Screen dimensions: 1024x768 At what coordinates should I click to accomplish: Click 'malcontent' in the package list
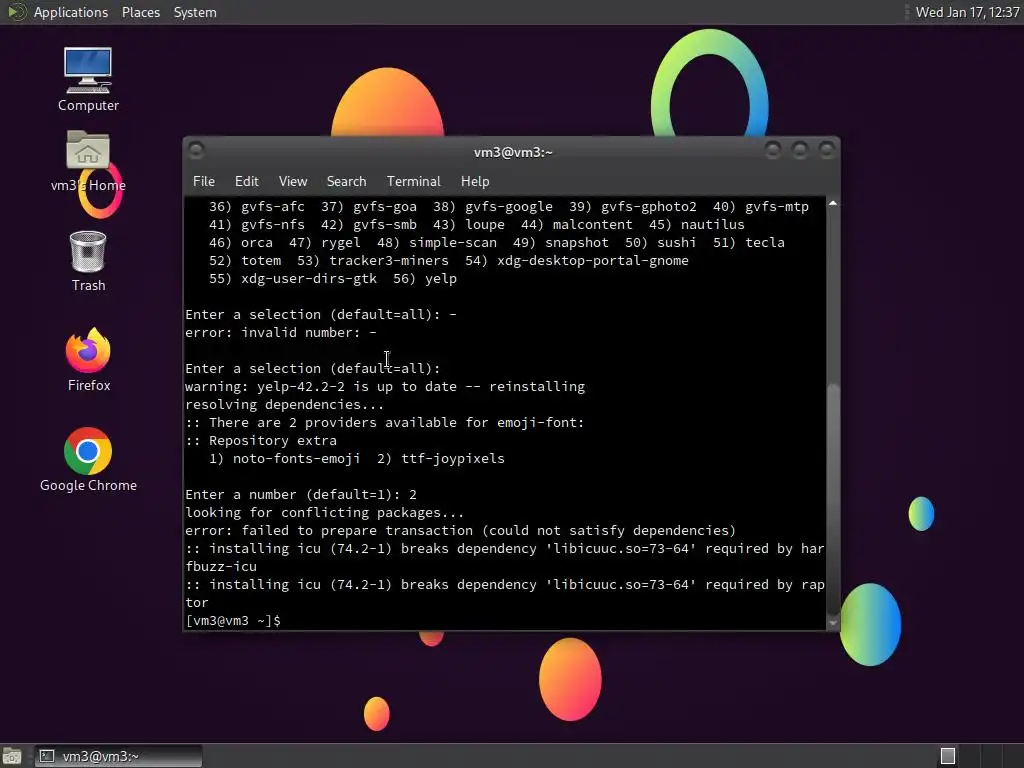tap(592, 225)
